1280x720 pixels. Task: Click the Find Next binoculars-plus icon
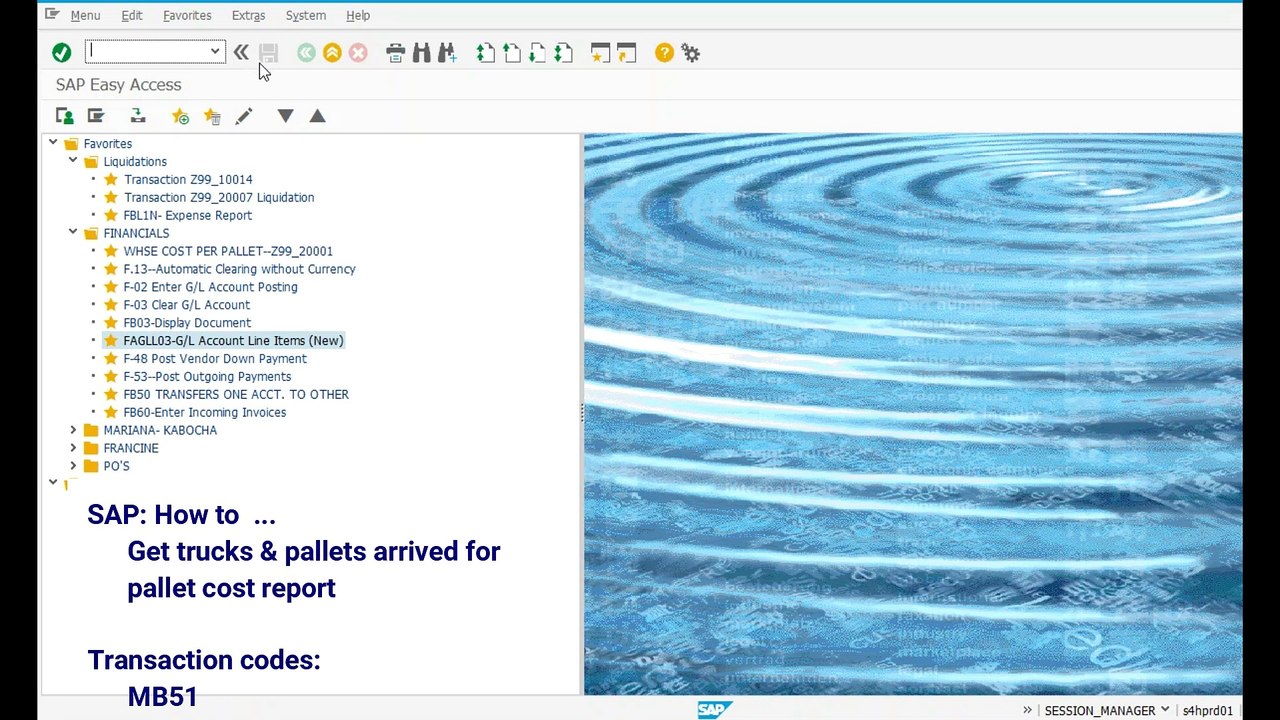447,52
